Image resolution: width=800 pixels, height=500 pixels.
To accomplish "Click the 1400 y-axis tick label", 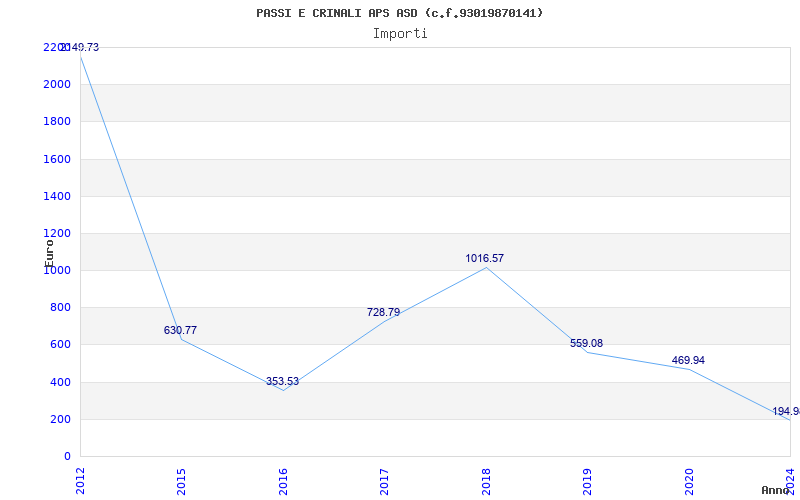I will click(57, 196).
